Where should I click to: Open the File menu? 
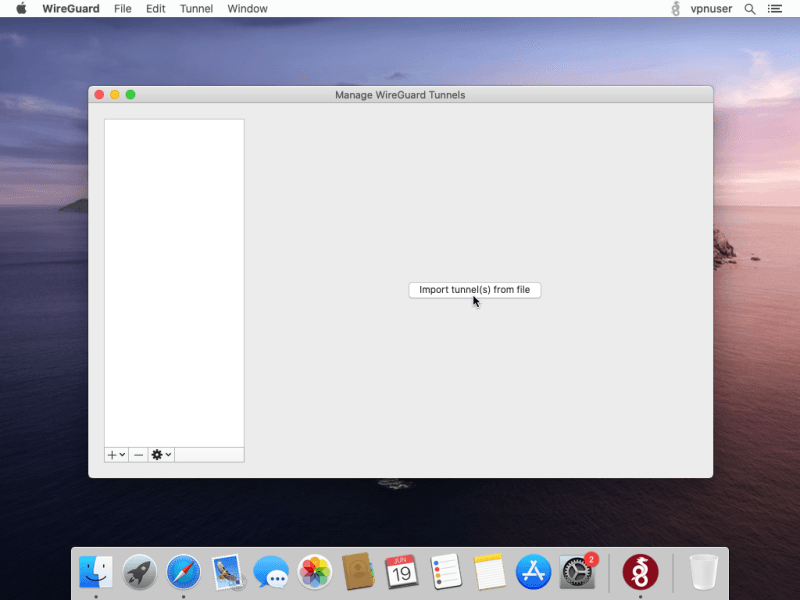tap(122, 9)
